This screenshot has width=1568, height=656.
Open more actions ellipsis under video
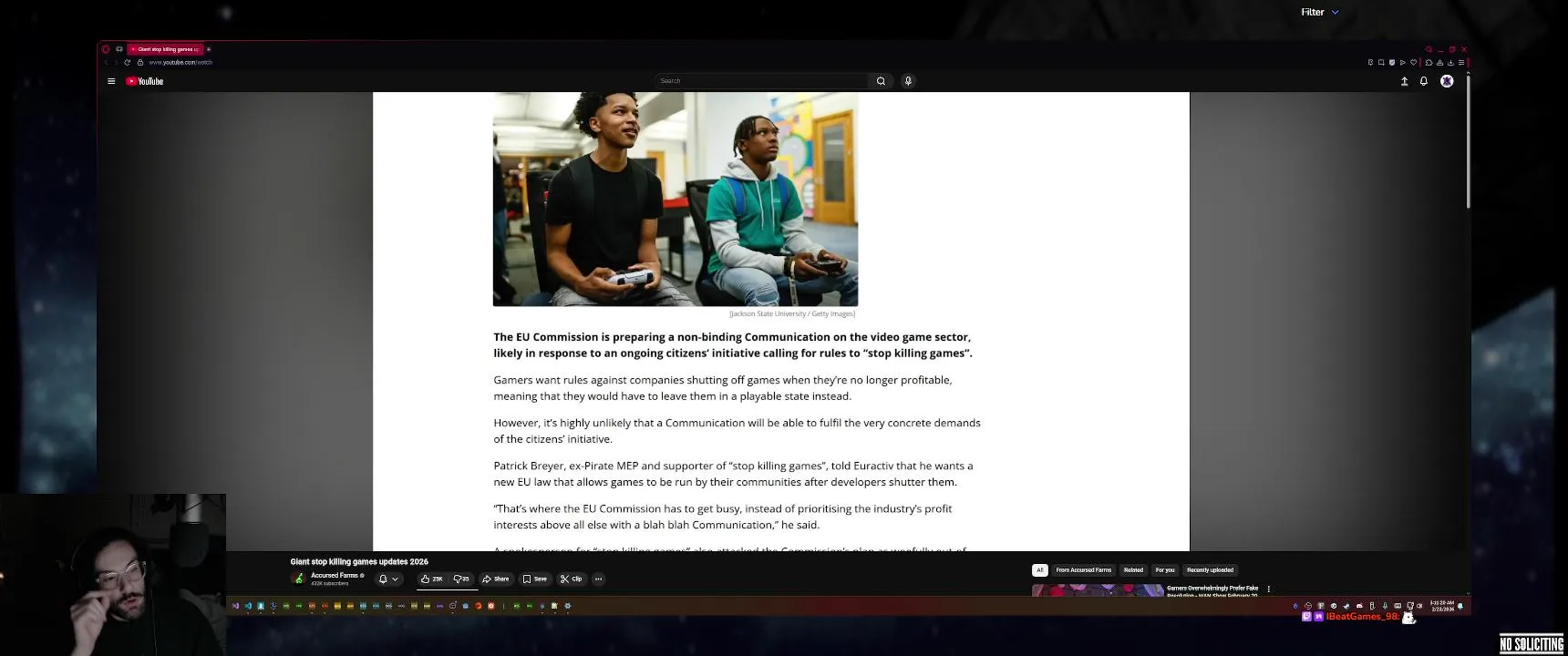pyautogui.click(x=598, y=579)
